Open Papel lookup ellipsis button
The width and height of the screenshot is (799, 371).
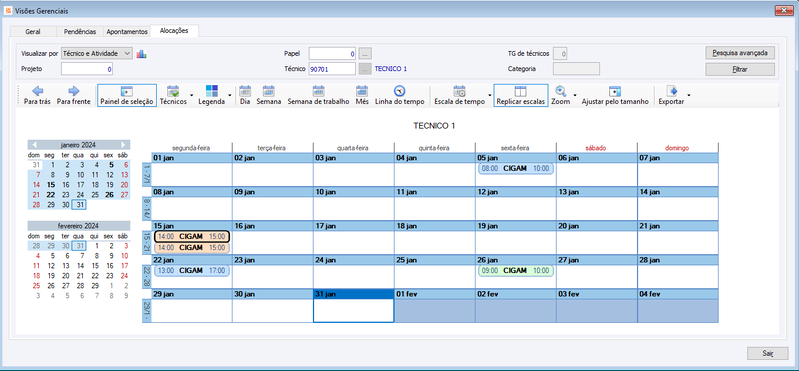(x=365, y=53)
